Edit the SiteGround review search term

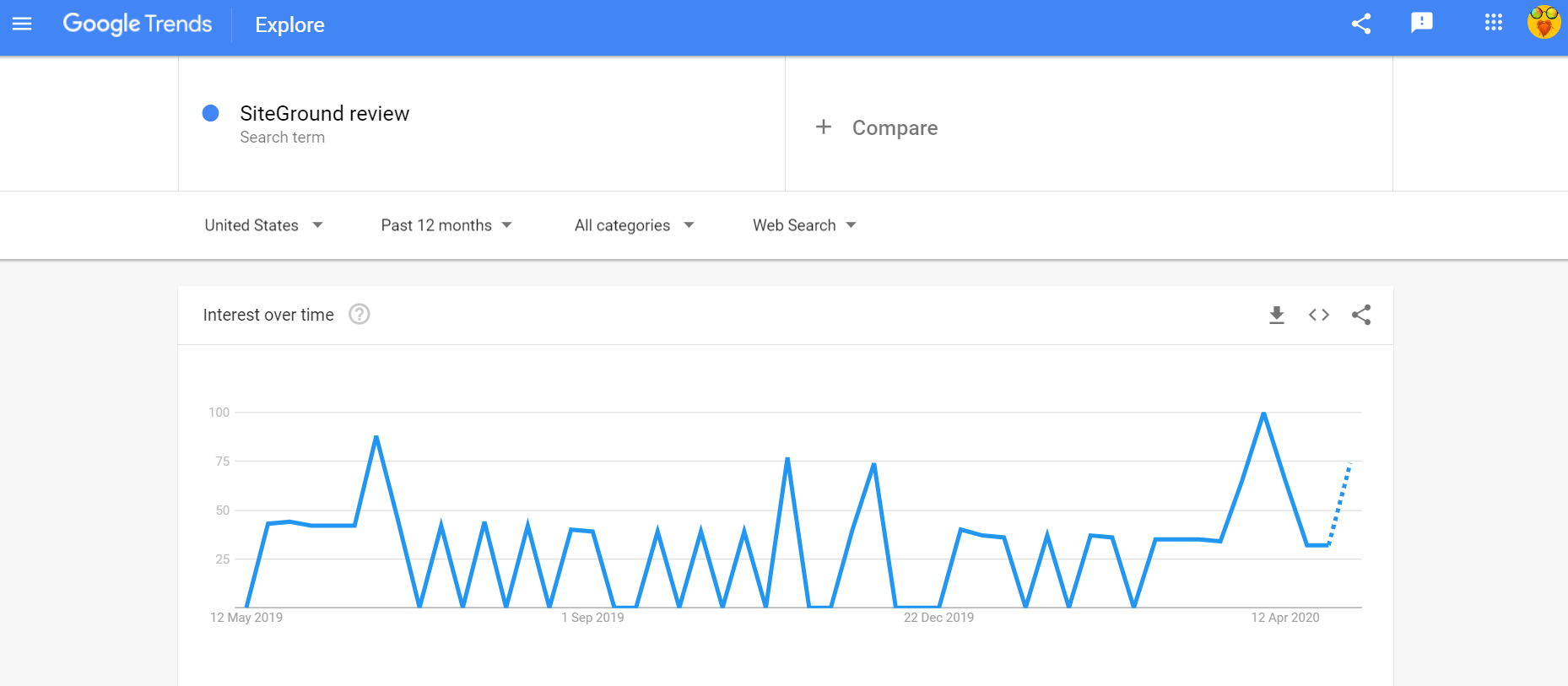click(324, 113)
